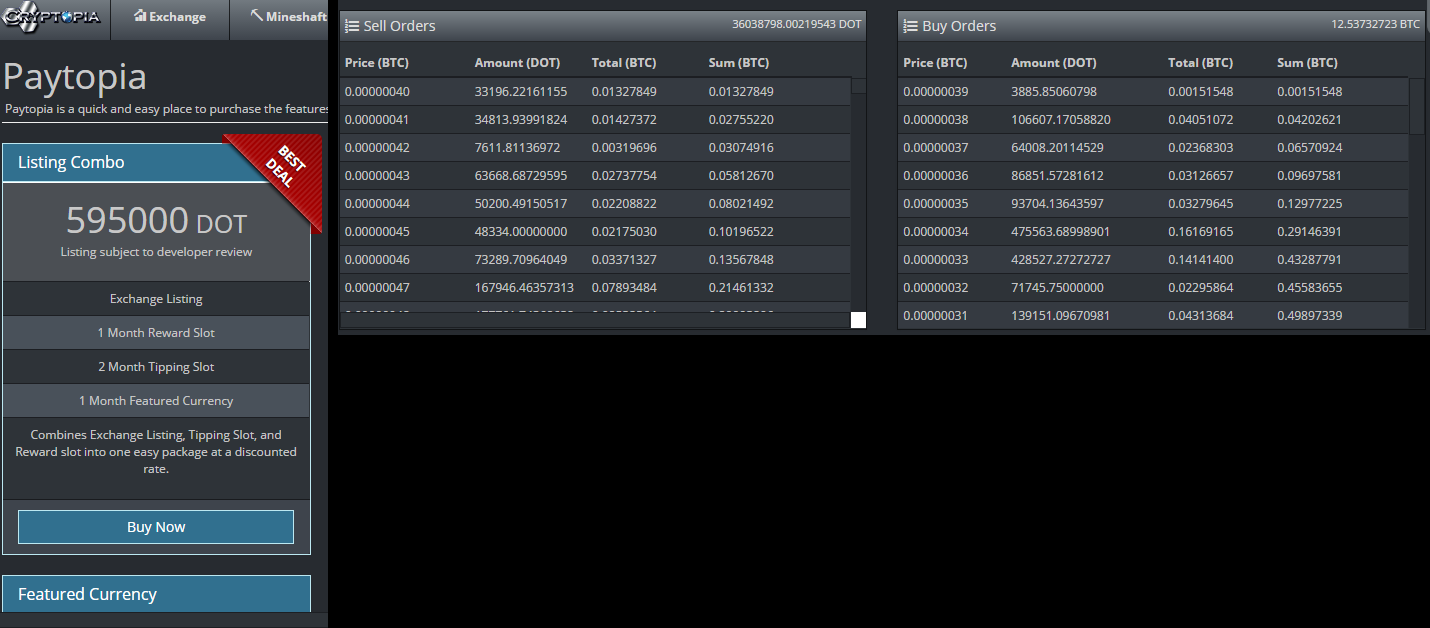
Task: Click the buy sum 0.49897339
Action: [x=1309, y=316]
